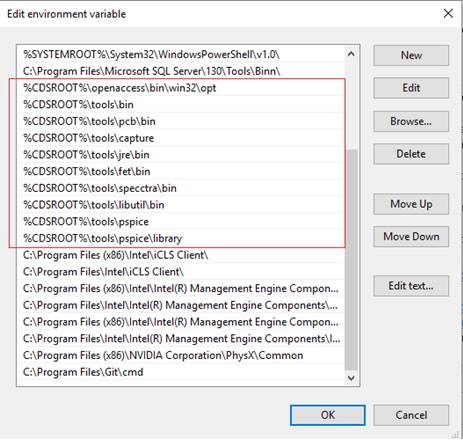Select the %CDSROOT%\tools\pspice\library entry
463x440 pixels.
[180, 238]
